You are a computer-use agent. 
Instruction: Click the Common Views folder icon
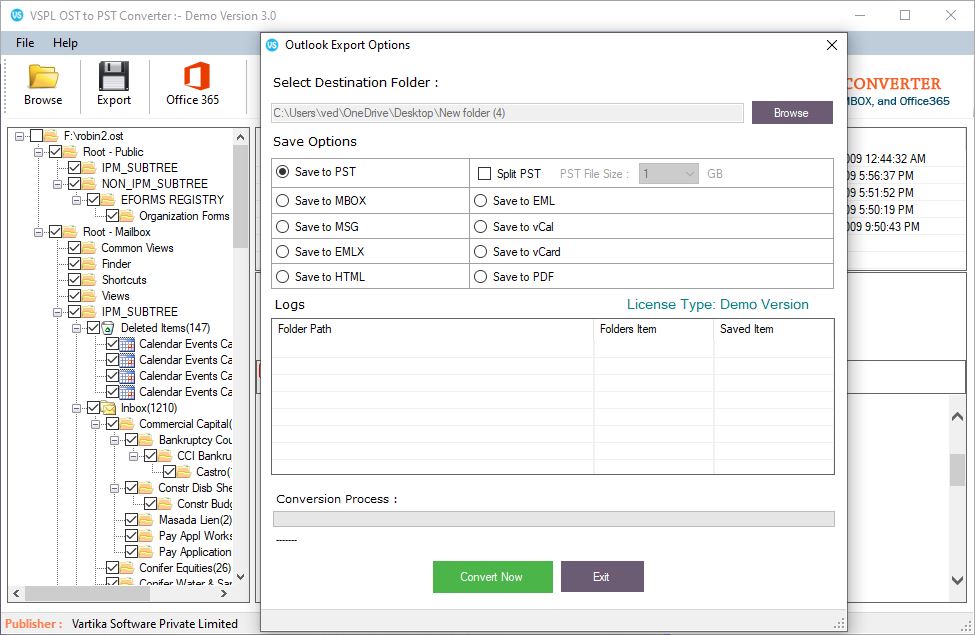[89, 248]
